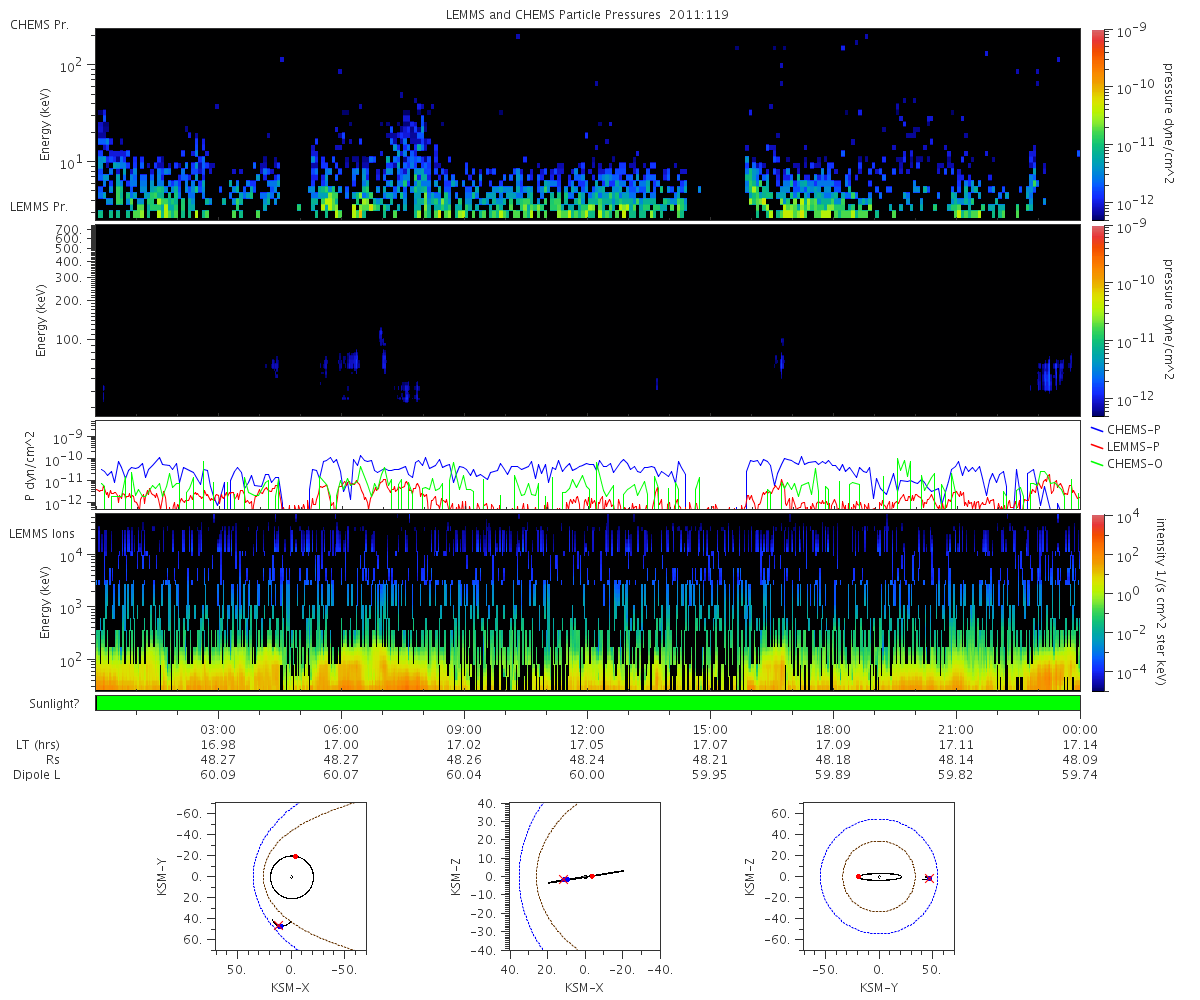
Task: Click the spacecraft marker in KSM-X/KSM-Y plot
Action: click(x=280, y=926)
